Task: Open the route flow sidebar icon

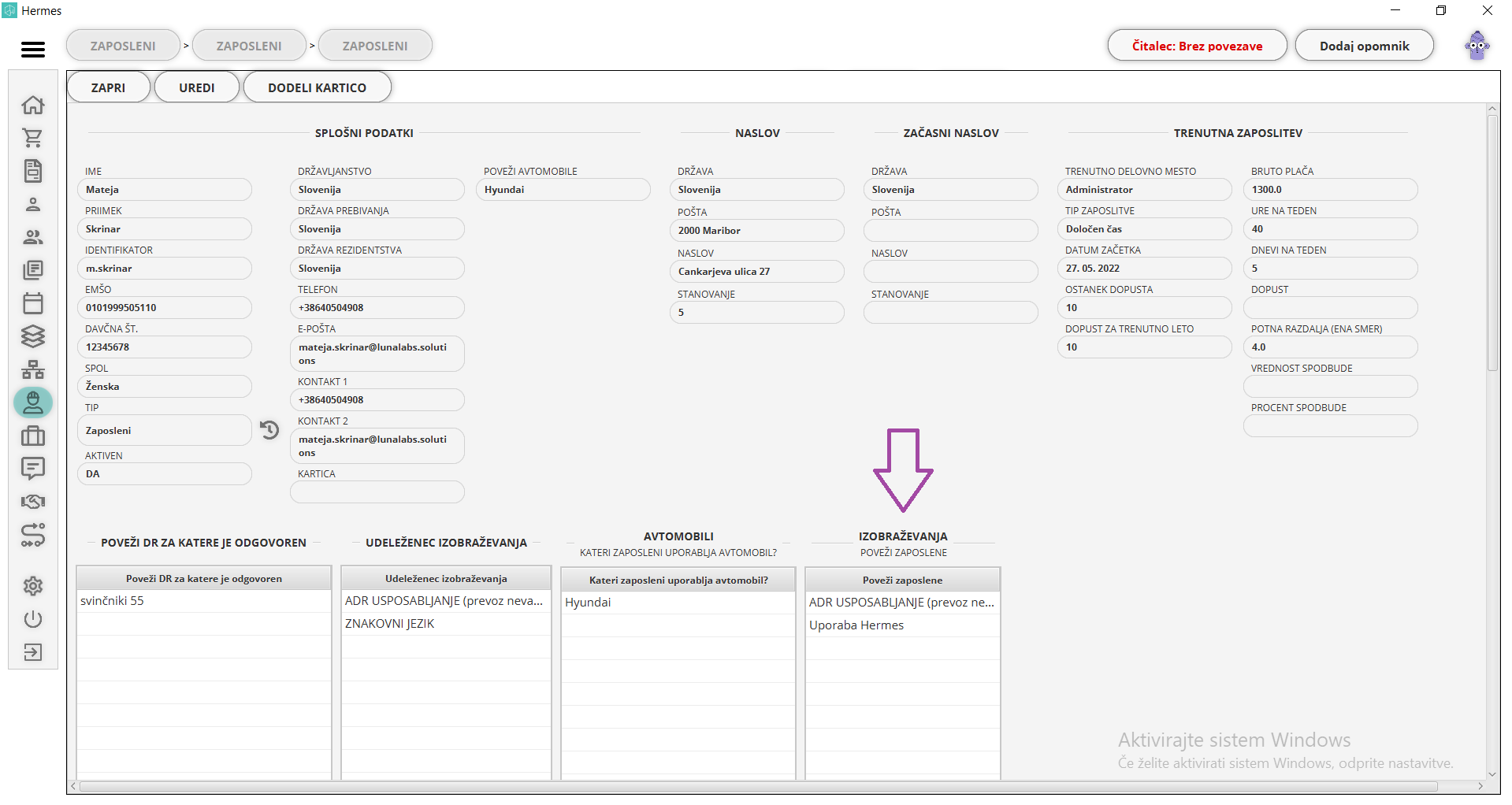Action: coord(33,536)
